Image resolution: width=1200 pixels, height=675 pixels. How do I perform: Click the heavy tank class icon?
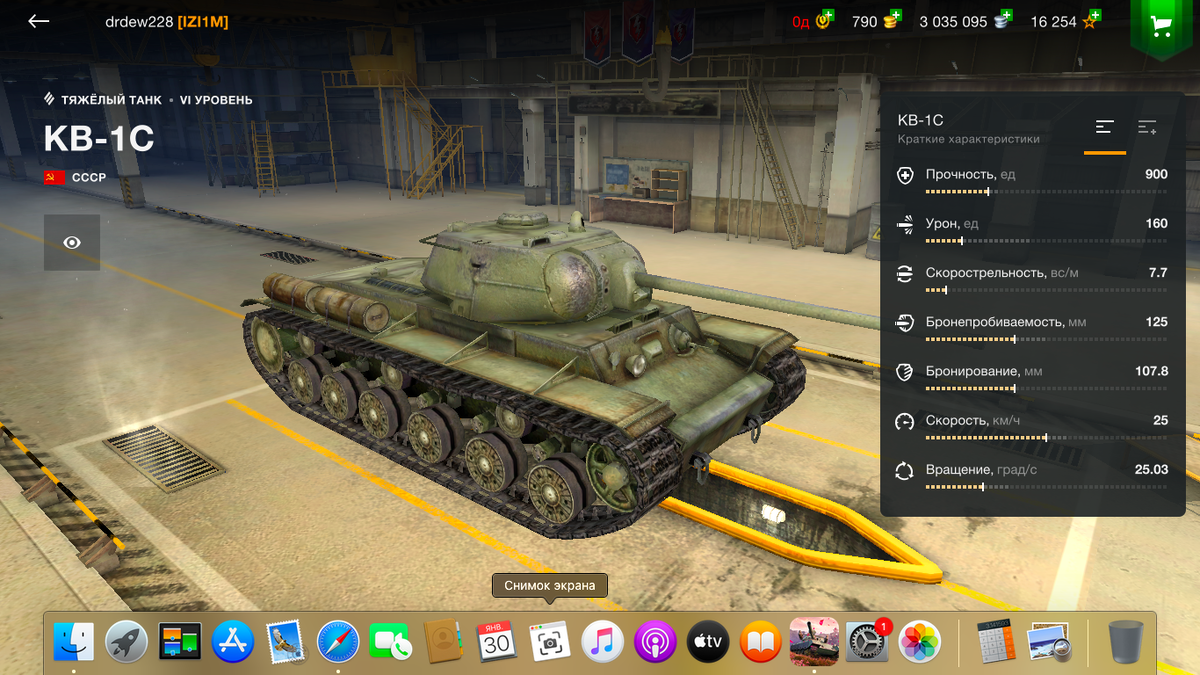pyautogui.click(x=50, y=100)
